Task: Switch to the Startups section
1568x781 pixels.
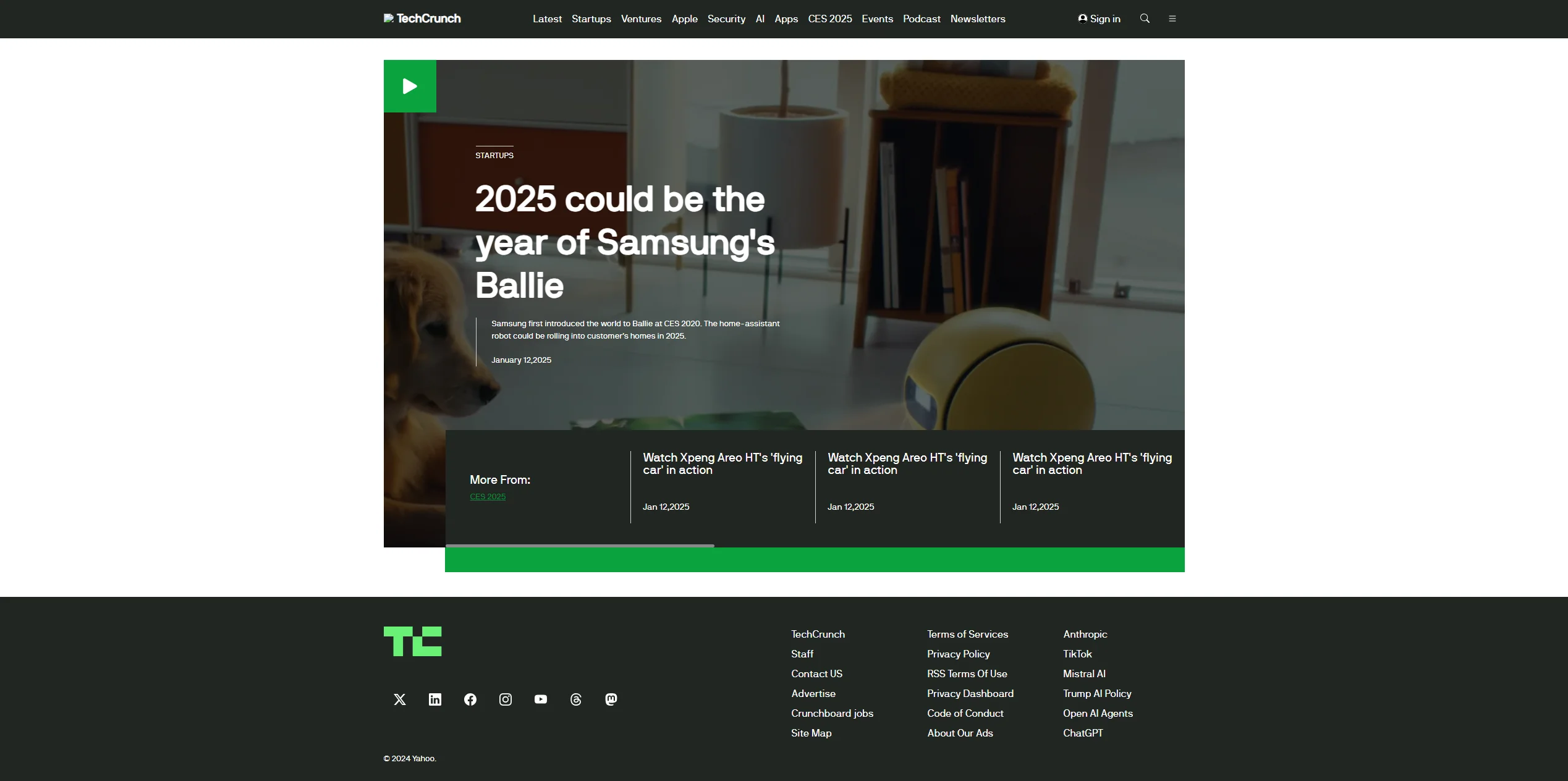Action: 591,19
